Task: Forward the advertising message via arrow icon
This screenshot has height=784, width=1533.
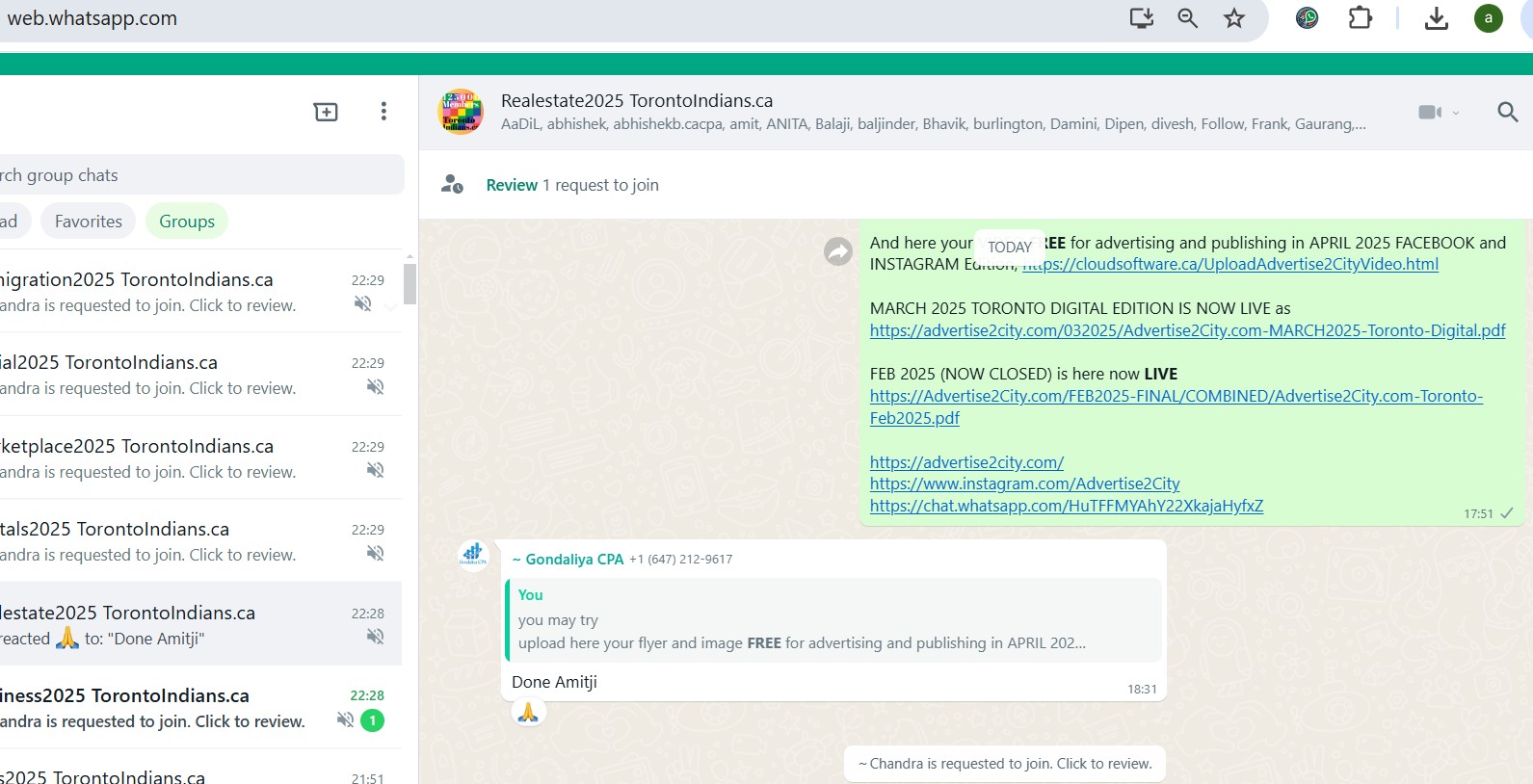Action: 837,252
